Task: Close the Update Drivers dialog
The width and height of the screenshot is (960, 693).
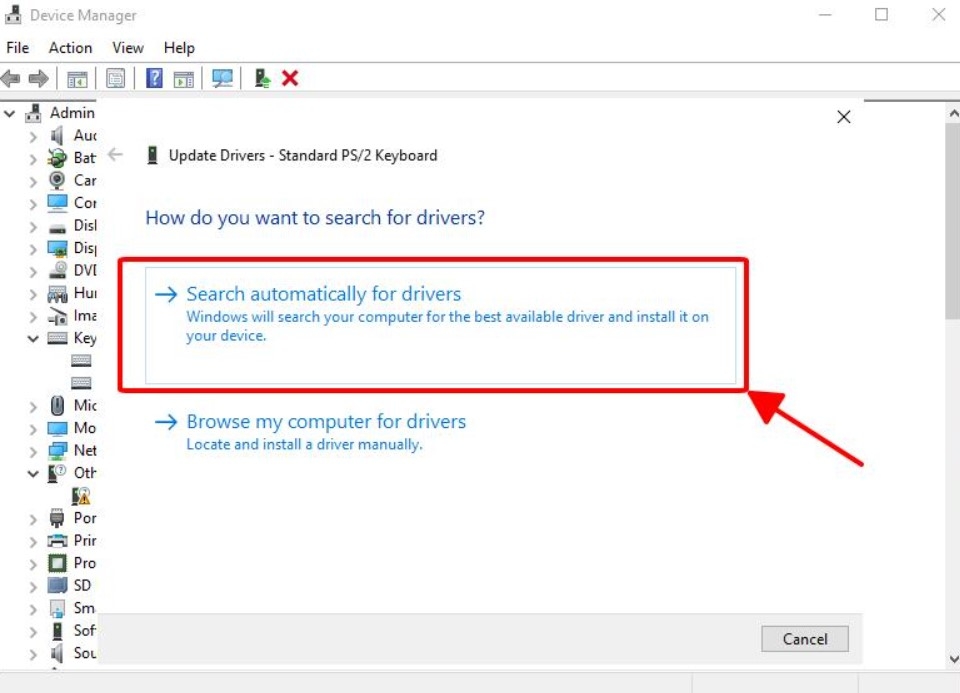Action: pyautogui.click(x=844, y=117)
